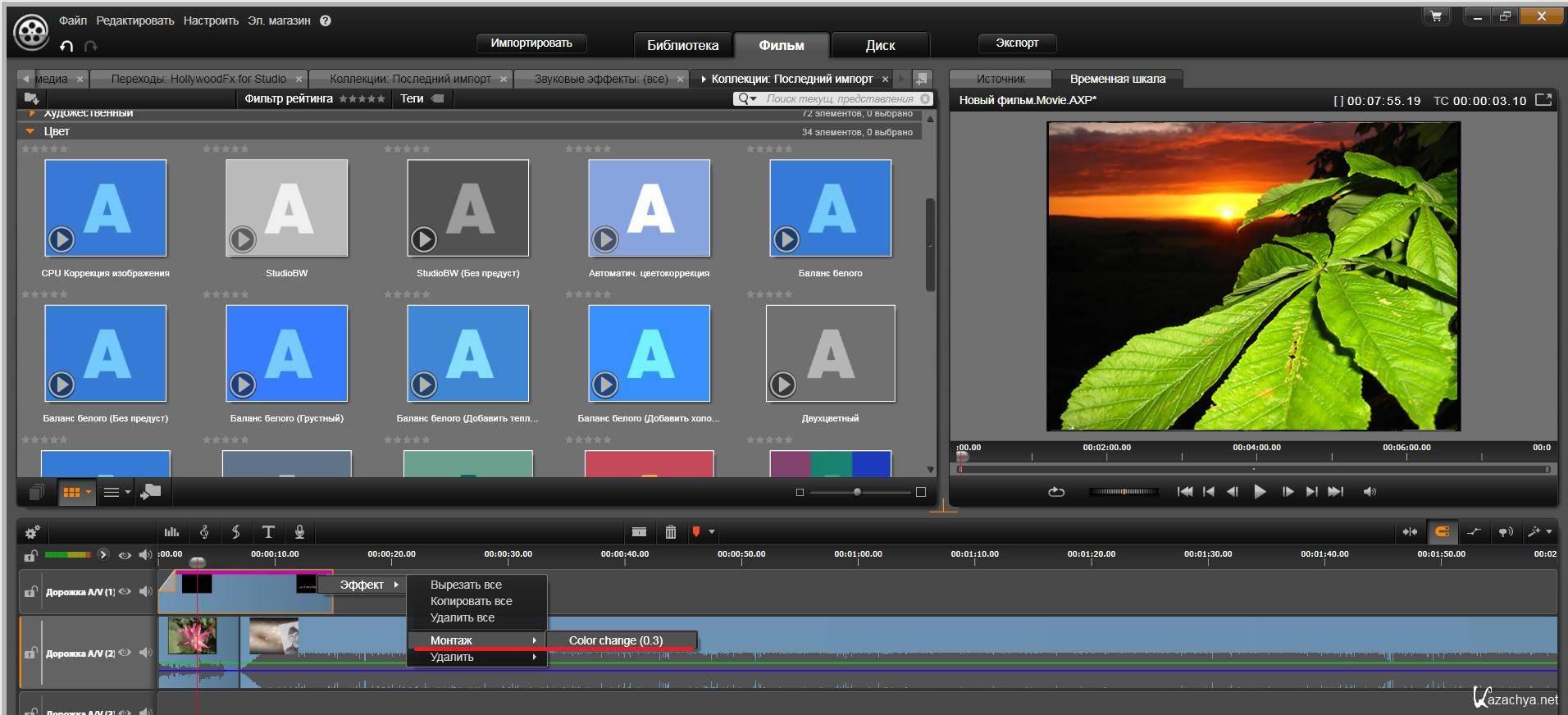Mute audio of track A/V (1)

[x=145, y=591]
